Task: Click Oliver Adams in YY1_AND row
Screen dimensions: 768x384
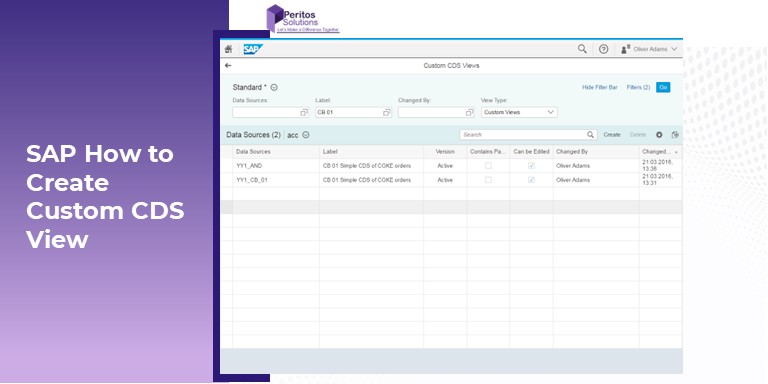Action: click(x=573, y=166)
